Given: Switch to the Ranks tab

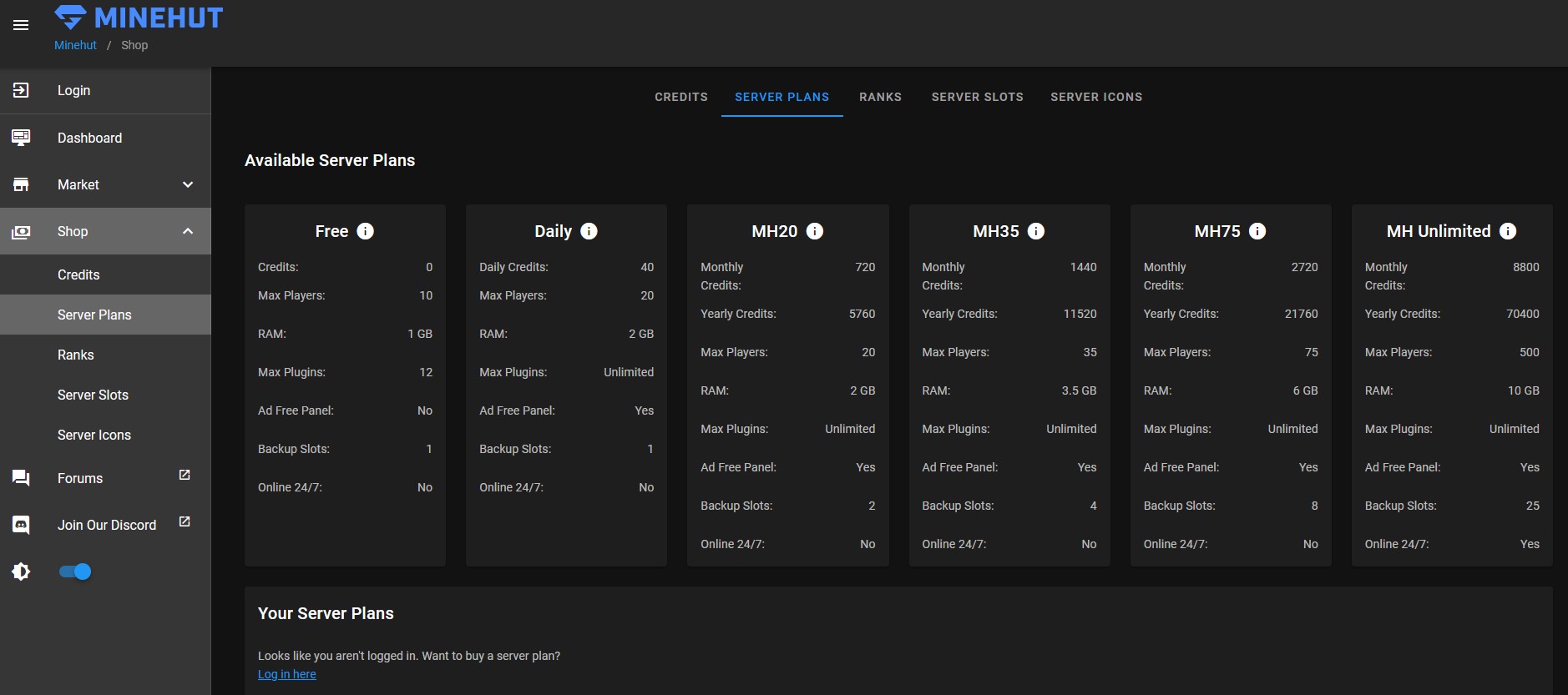Looking at the screenshot, I should click(880, 97).
